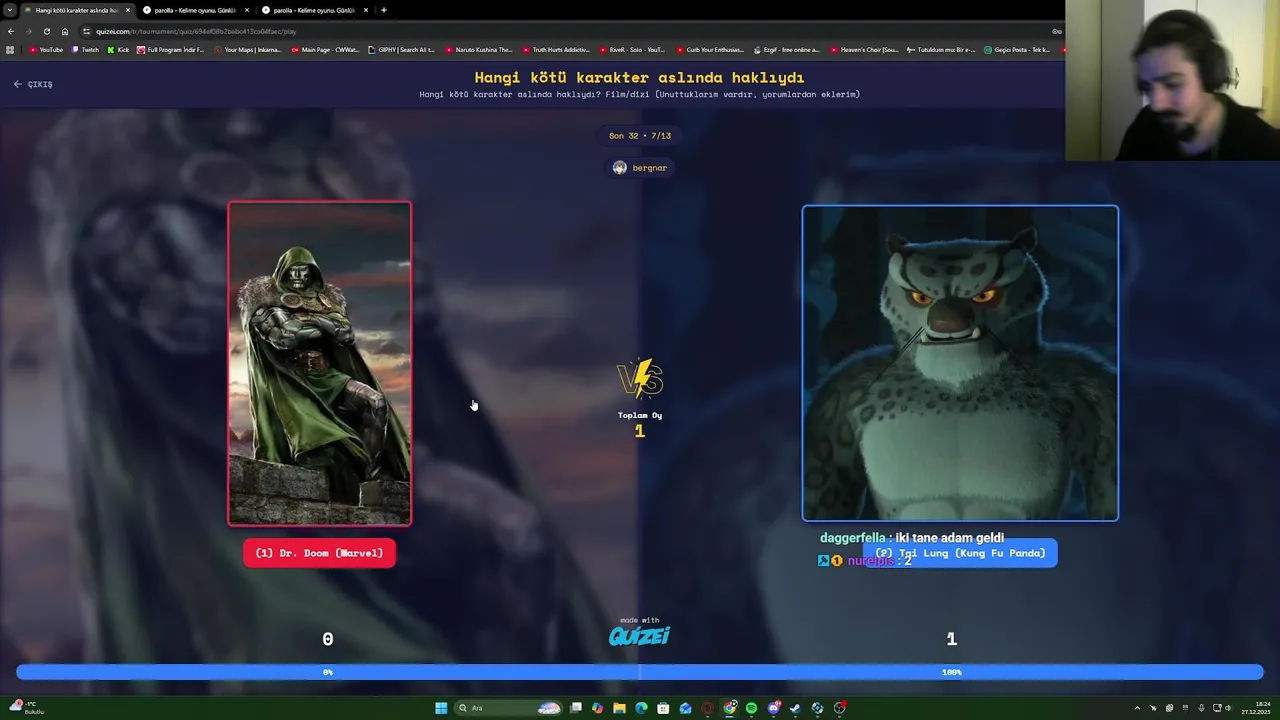Open a new browser tab
The image size is (1280, 720).
pyautogui.click(x=384, y=10)
